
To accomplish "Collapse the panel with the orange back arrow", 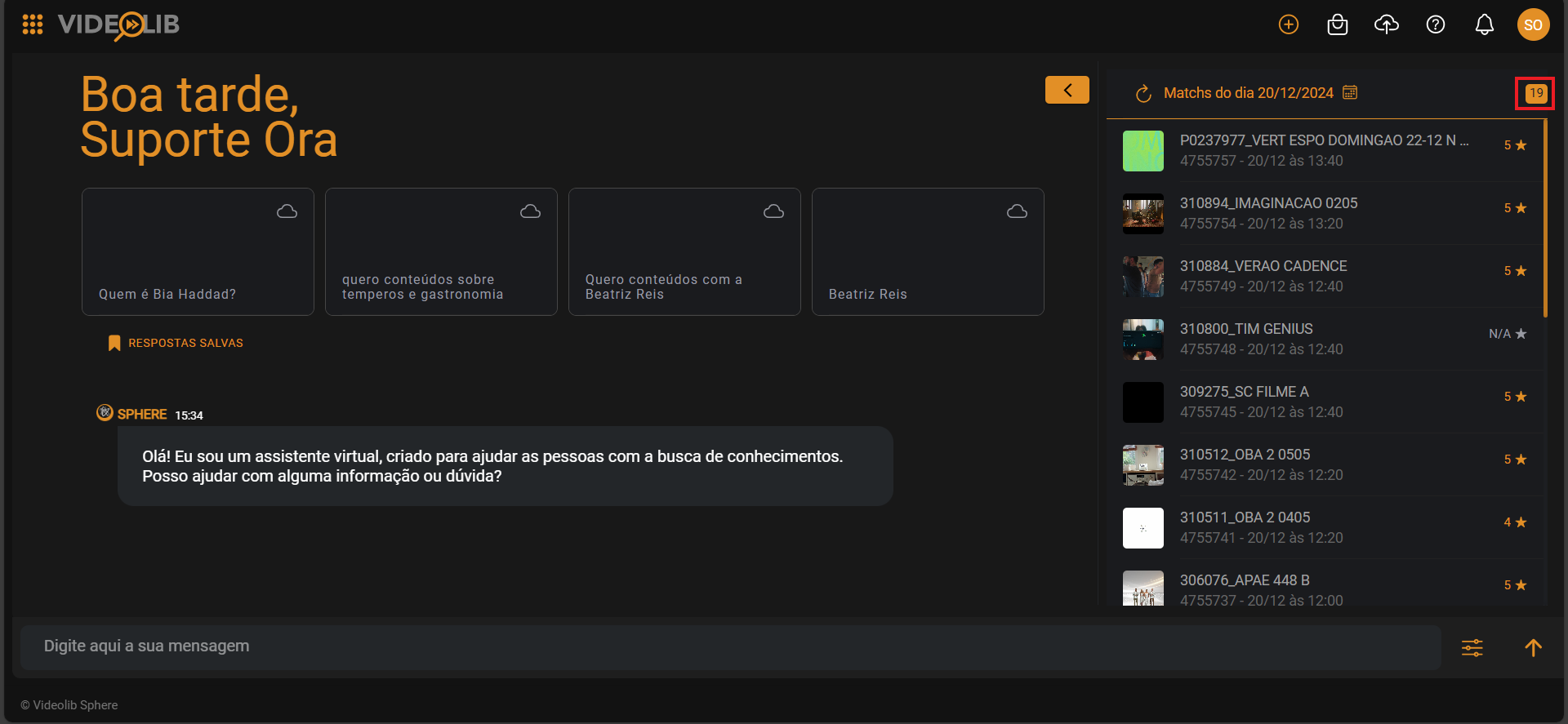I will pyautogui.click(x=1067, y=90).
